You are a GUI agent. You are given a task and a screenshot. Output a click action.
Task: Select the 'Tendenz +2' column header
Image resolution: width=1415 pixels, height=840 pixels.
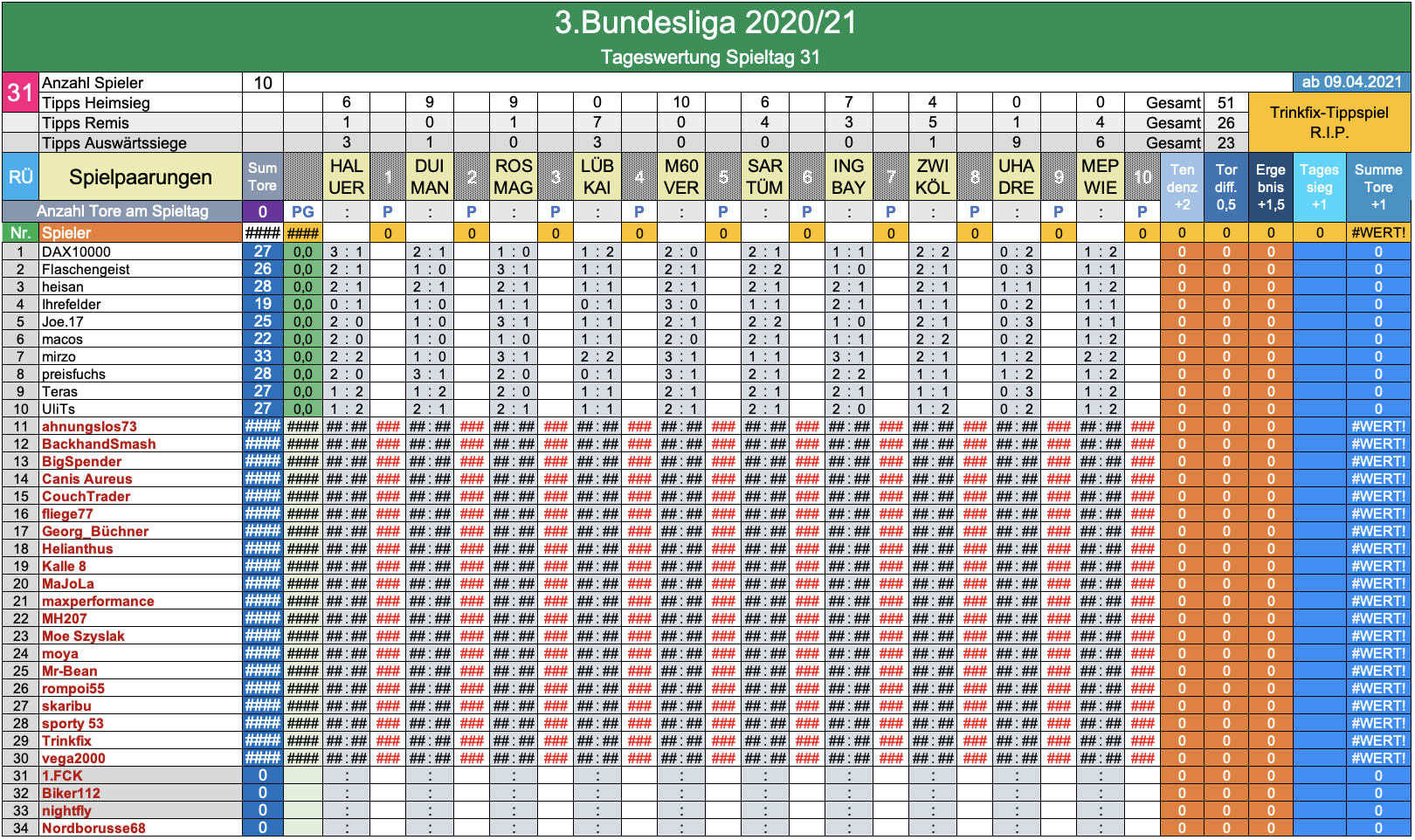pos(1182,188)
